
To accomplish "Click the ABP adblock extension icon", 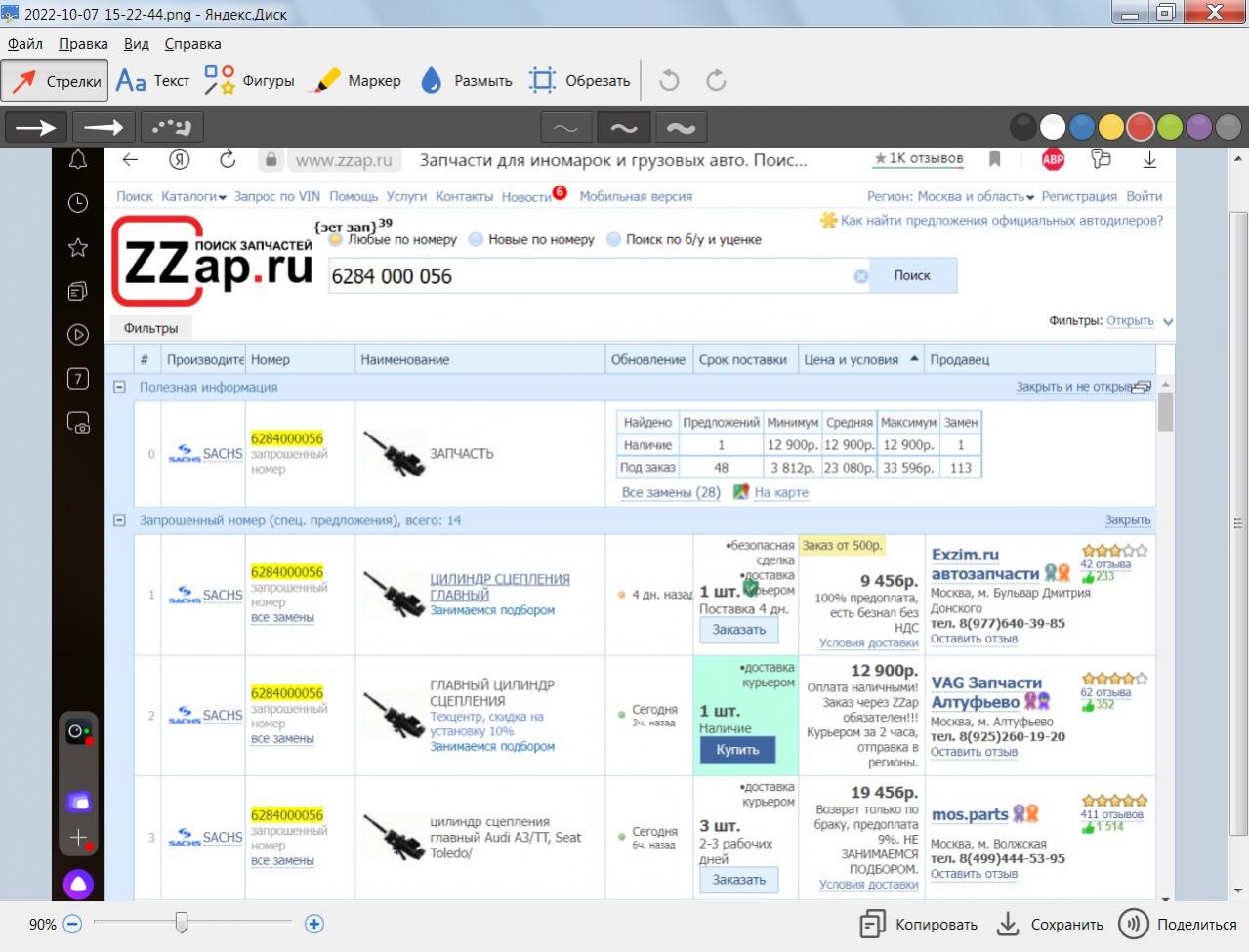I will click(1053, 160).
